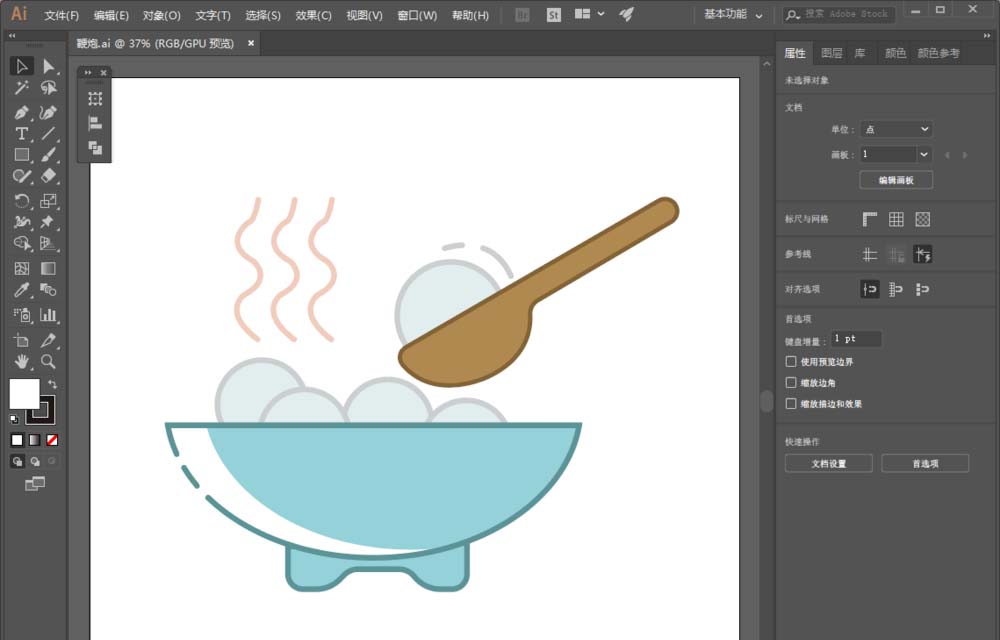The width and height of the screenshot is (1000, 640).
Task: Toggle grid display icon
Action: click(x=896, y=219)
